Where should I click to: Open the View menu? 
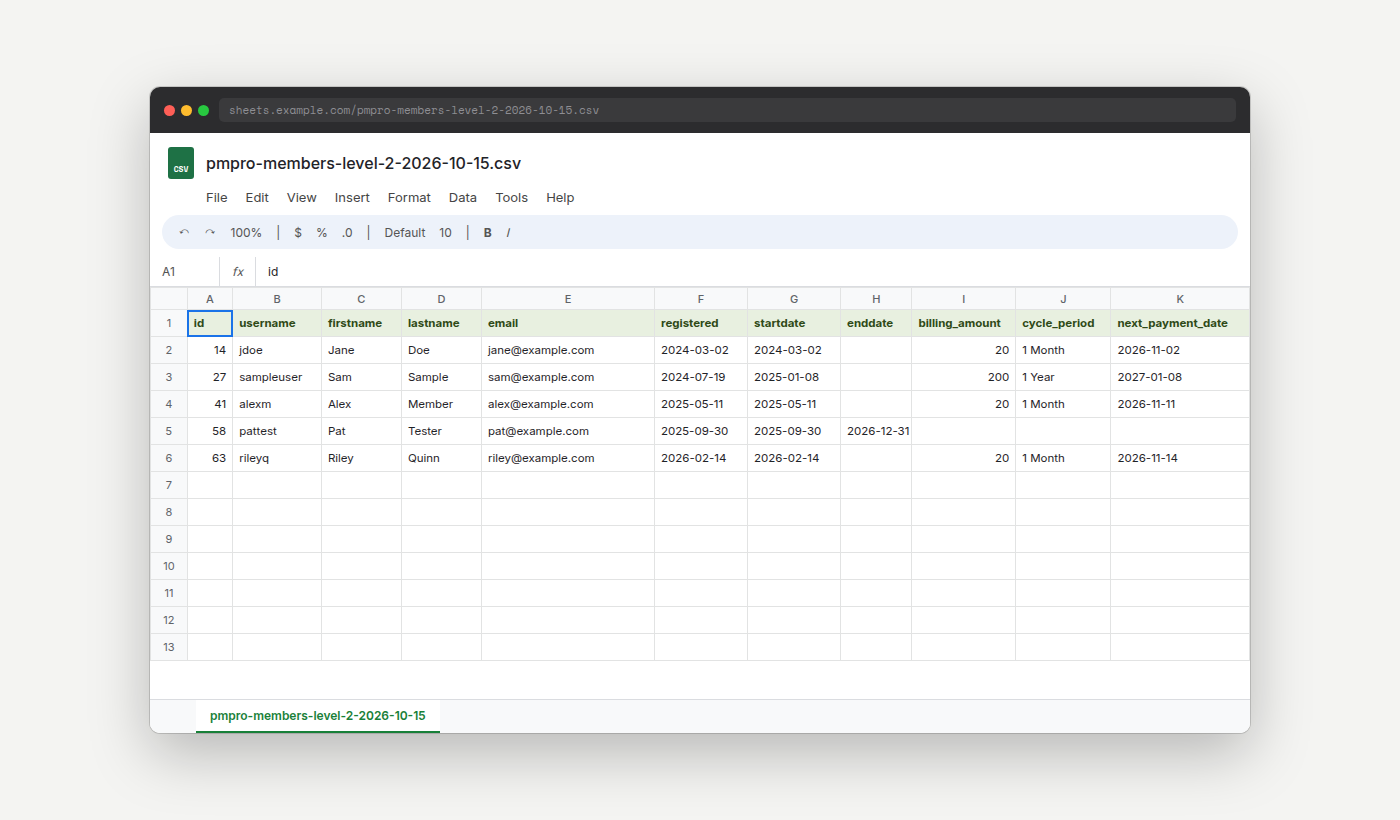coord(302,198)
